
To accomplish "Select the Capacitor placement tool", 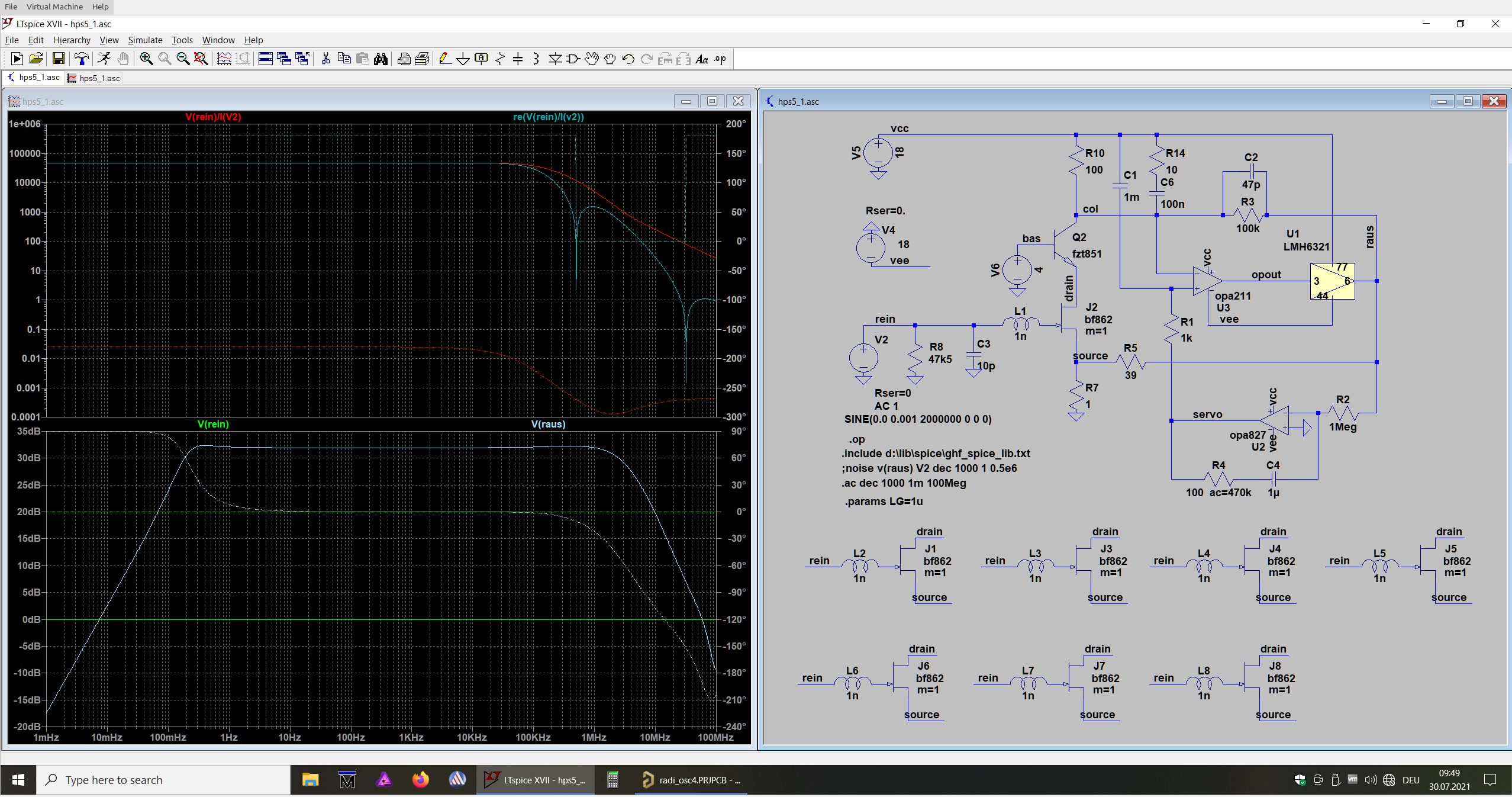I will tap(518, 59).
